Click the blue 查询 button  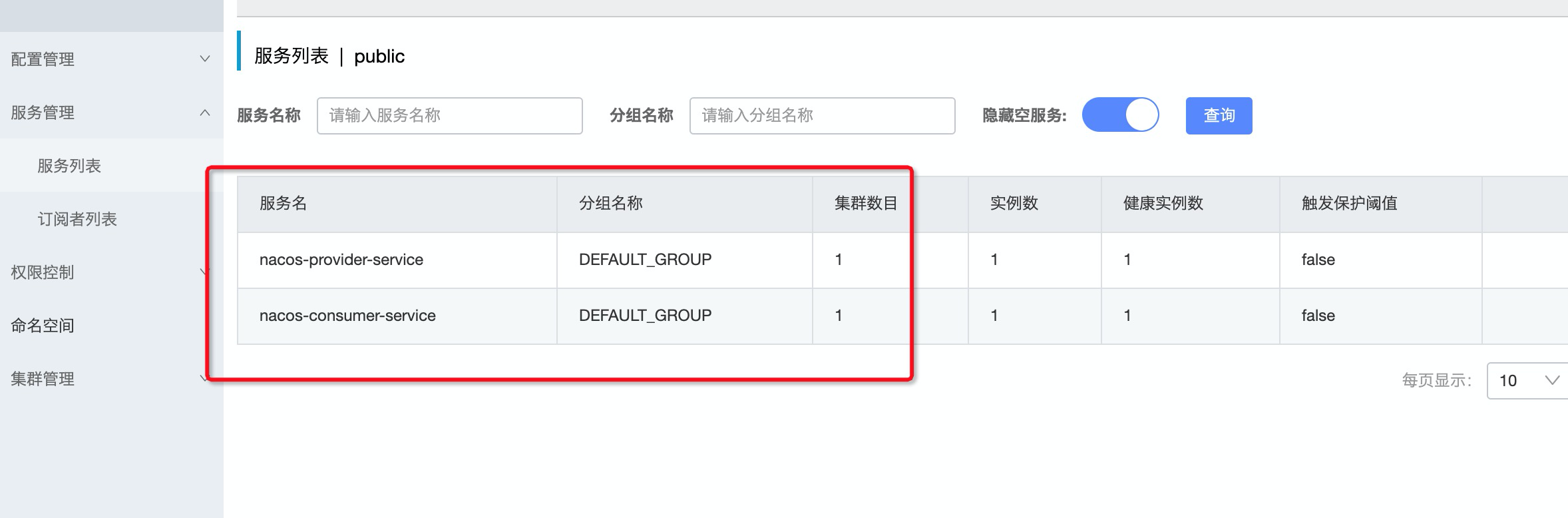(1219, 116)
